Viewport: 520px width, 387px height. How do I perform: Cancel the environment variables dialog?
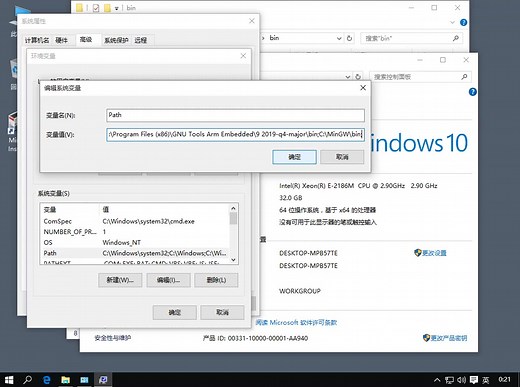222,312
